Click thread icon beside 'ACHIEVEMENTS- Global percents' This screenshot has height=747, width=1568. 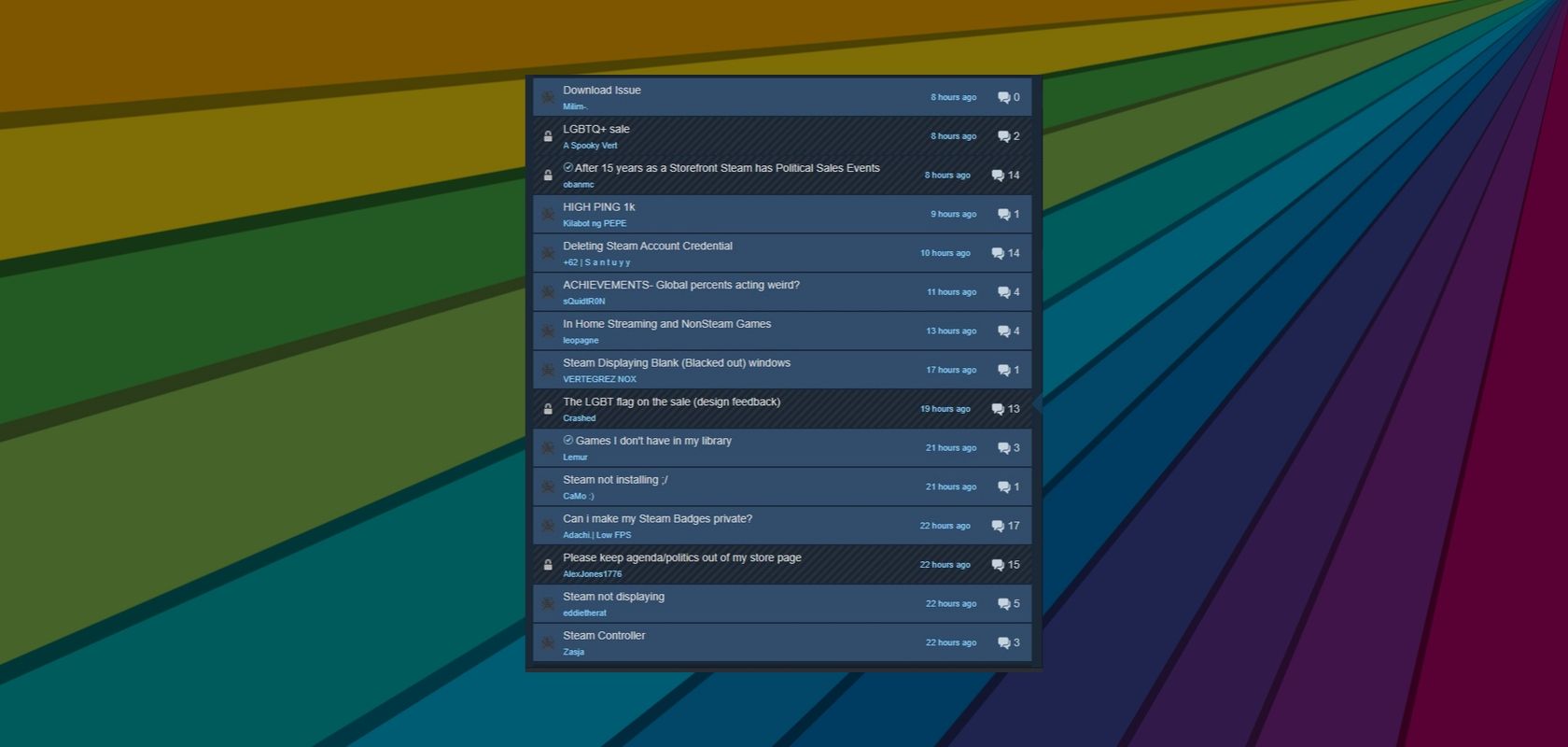[548, 292]
